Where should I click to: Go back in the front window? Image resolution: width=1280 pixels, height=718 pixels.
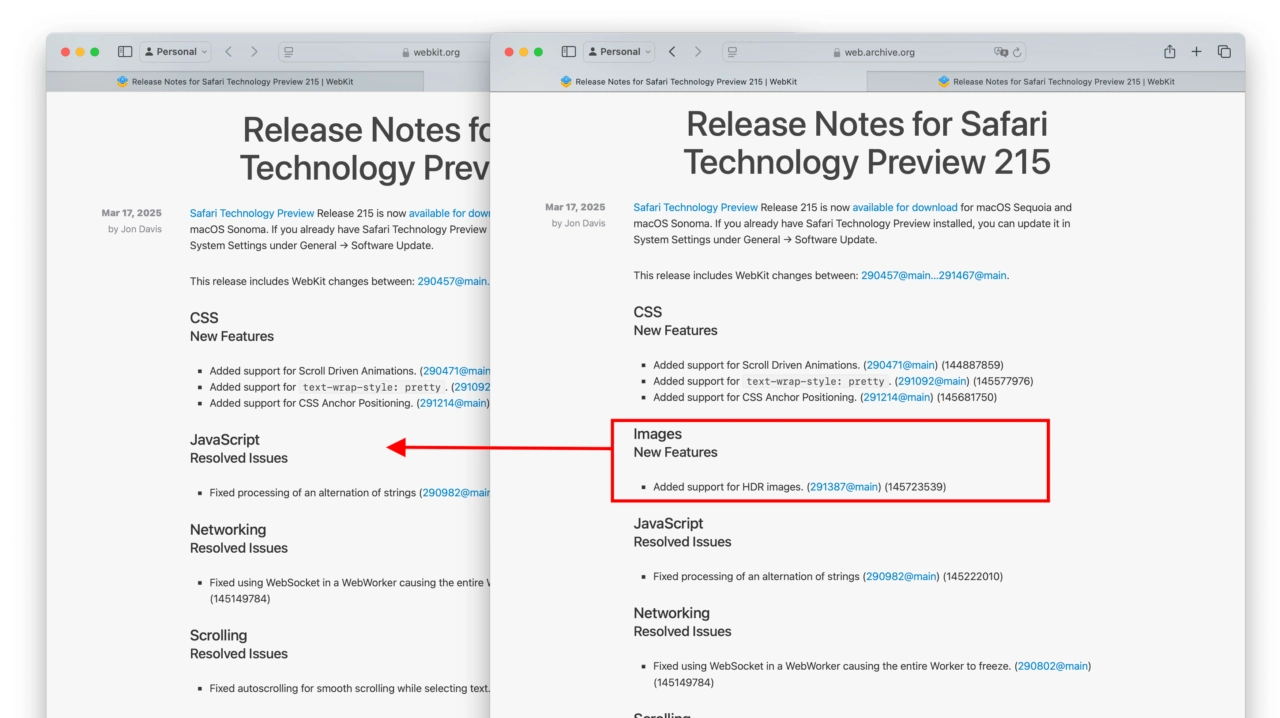click(672, 52)
